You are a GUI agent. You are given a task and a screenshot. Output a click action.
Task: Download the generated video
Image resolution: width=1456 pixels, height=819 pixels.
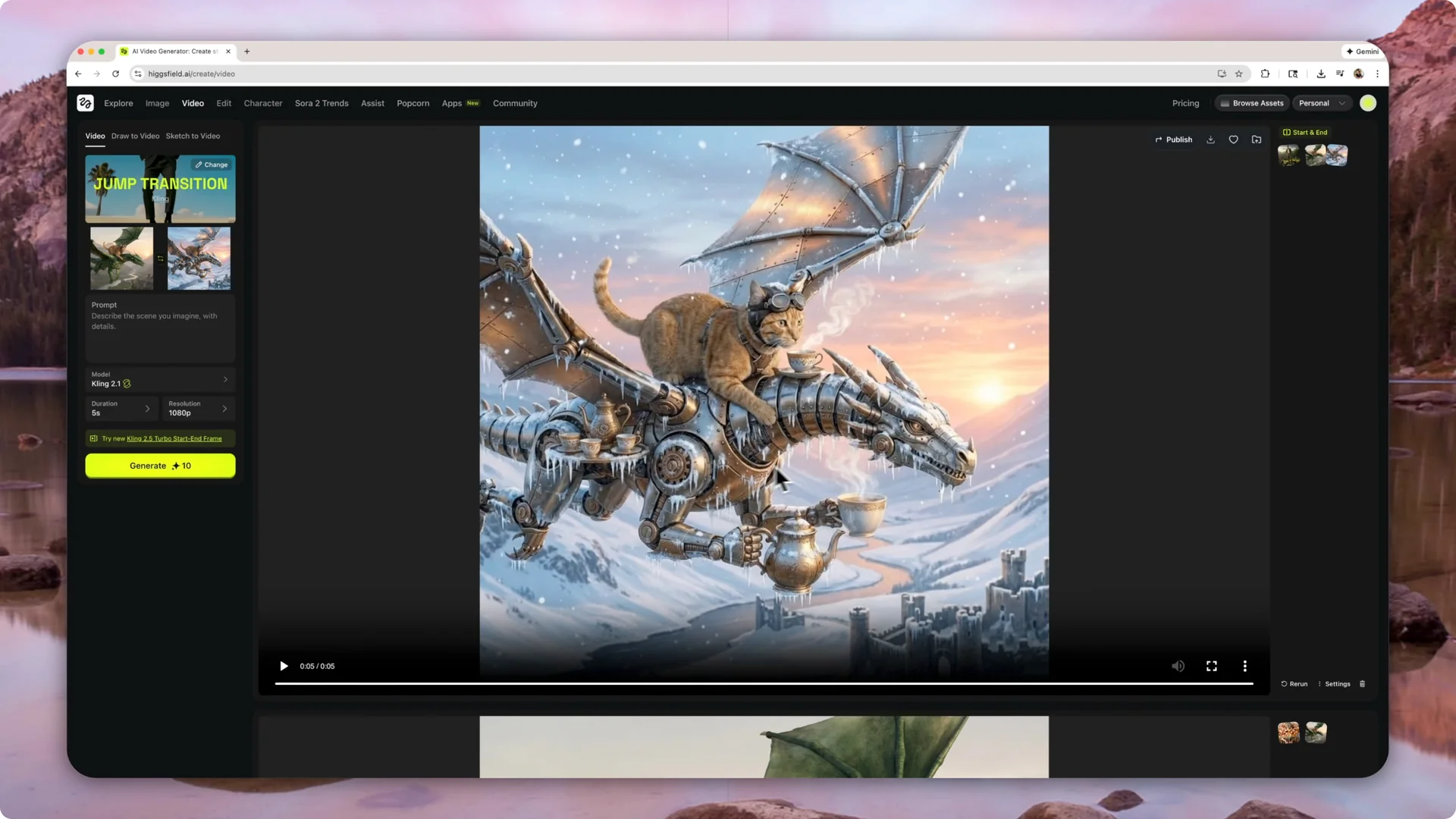click(x=1210, y=140)
